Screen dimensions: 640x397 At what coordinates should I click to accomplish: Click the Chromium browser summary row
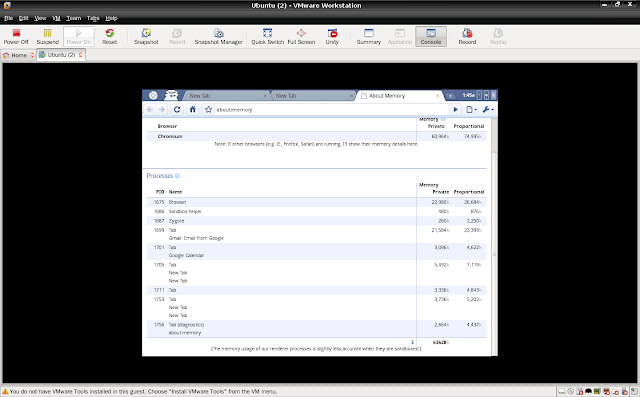tap(316, 136)
